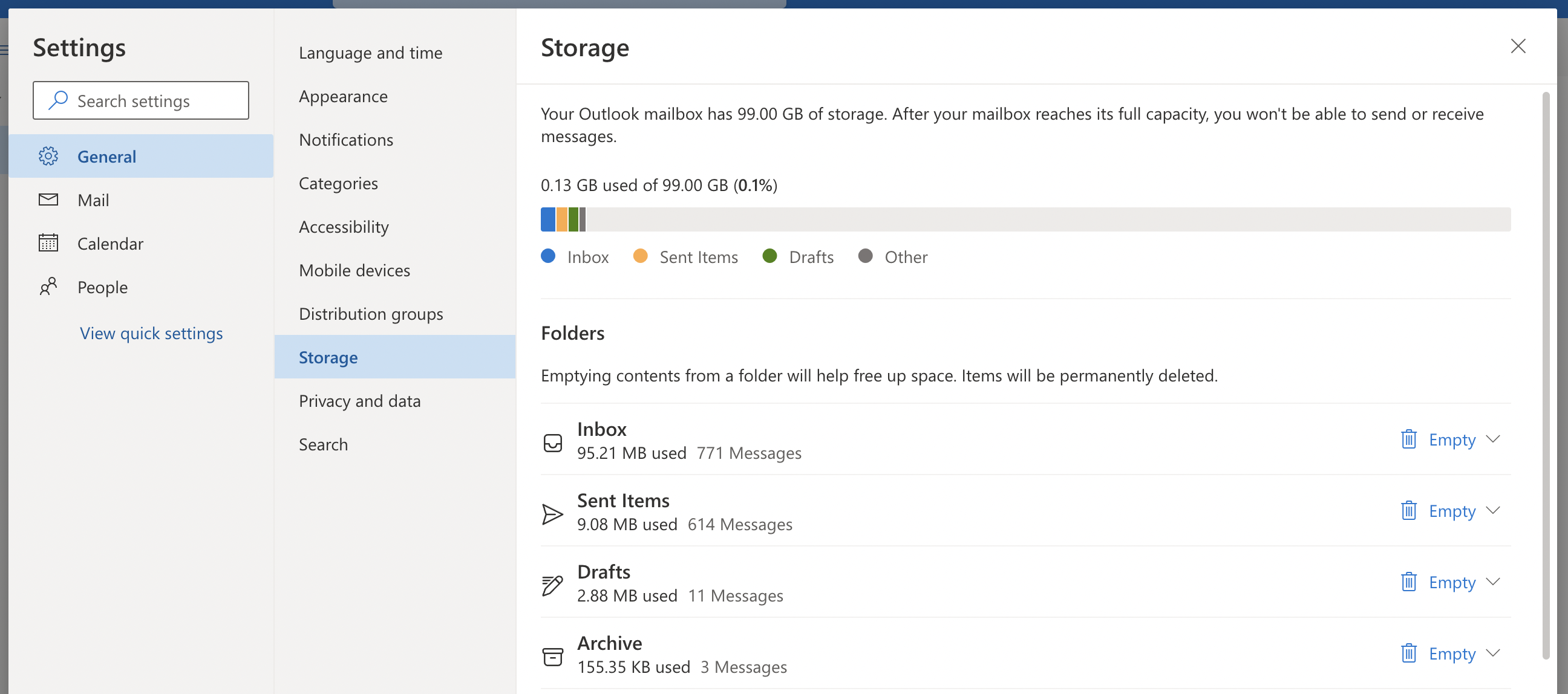Expand the Sent Items Empty dropdown chevron
The width and height of the screenshot is (1568, 694).
[x=1493, y=510]
